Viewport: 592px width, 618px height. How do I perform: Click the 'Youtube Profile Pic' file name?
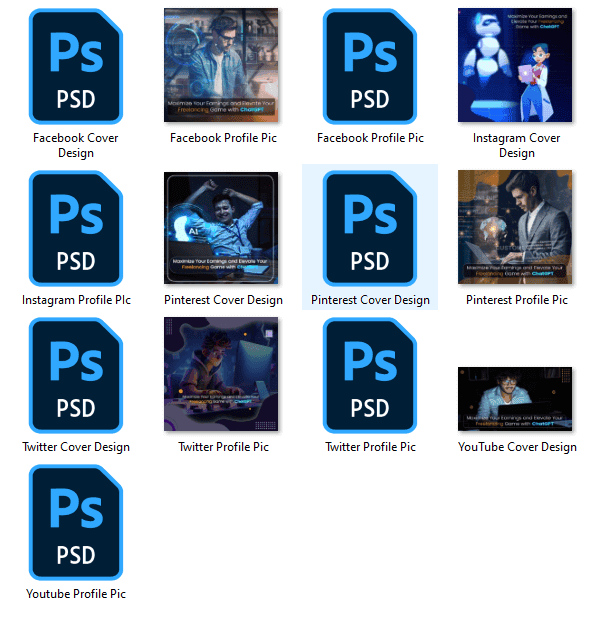76,594
